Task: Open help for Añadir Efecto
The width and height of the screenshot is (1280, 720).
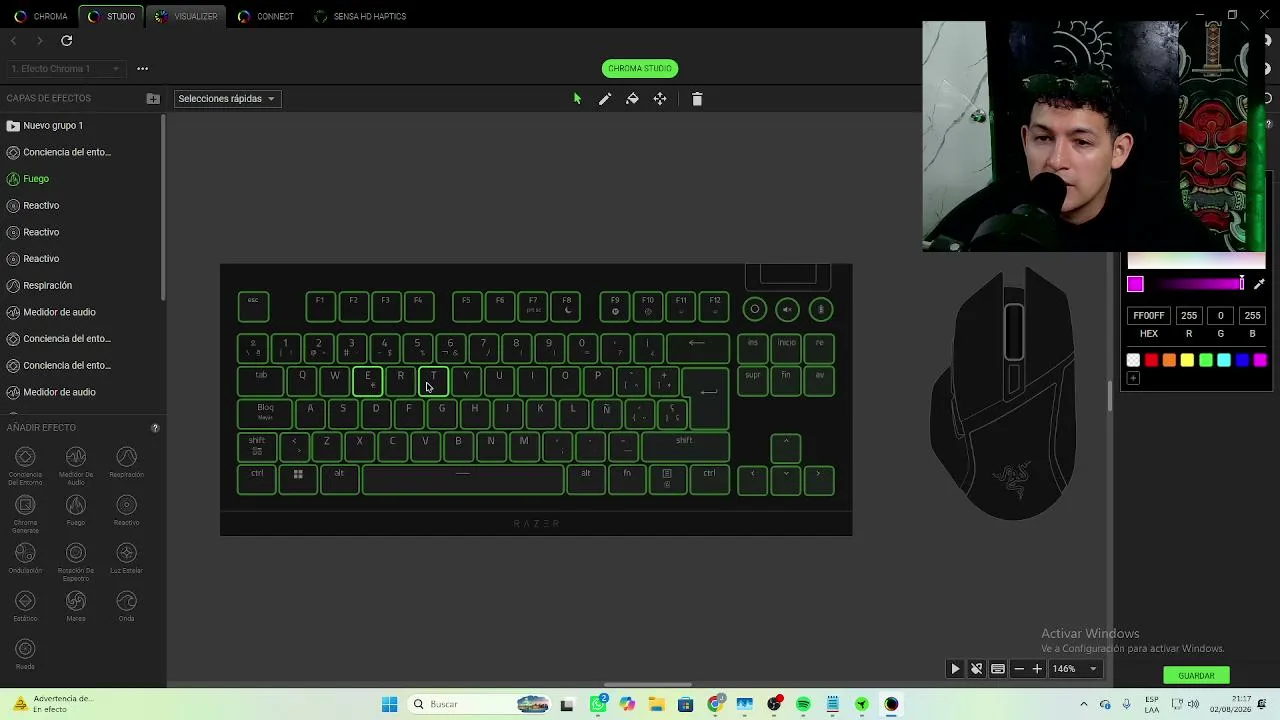Action: coord(155,428)
